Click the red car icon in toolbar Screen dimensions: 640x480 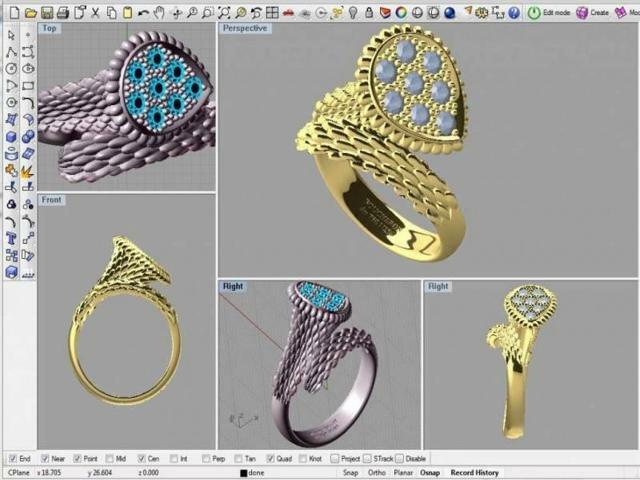point(288,13)
